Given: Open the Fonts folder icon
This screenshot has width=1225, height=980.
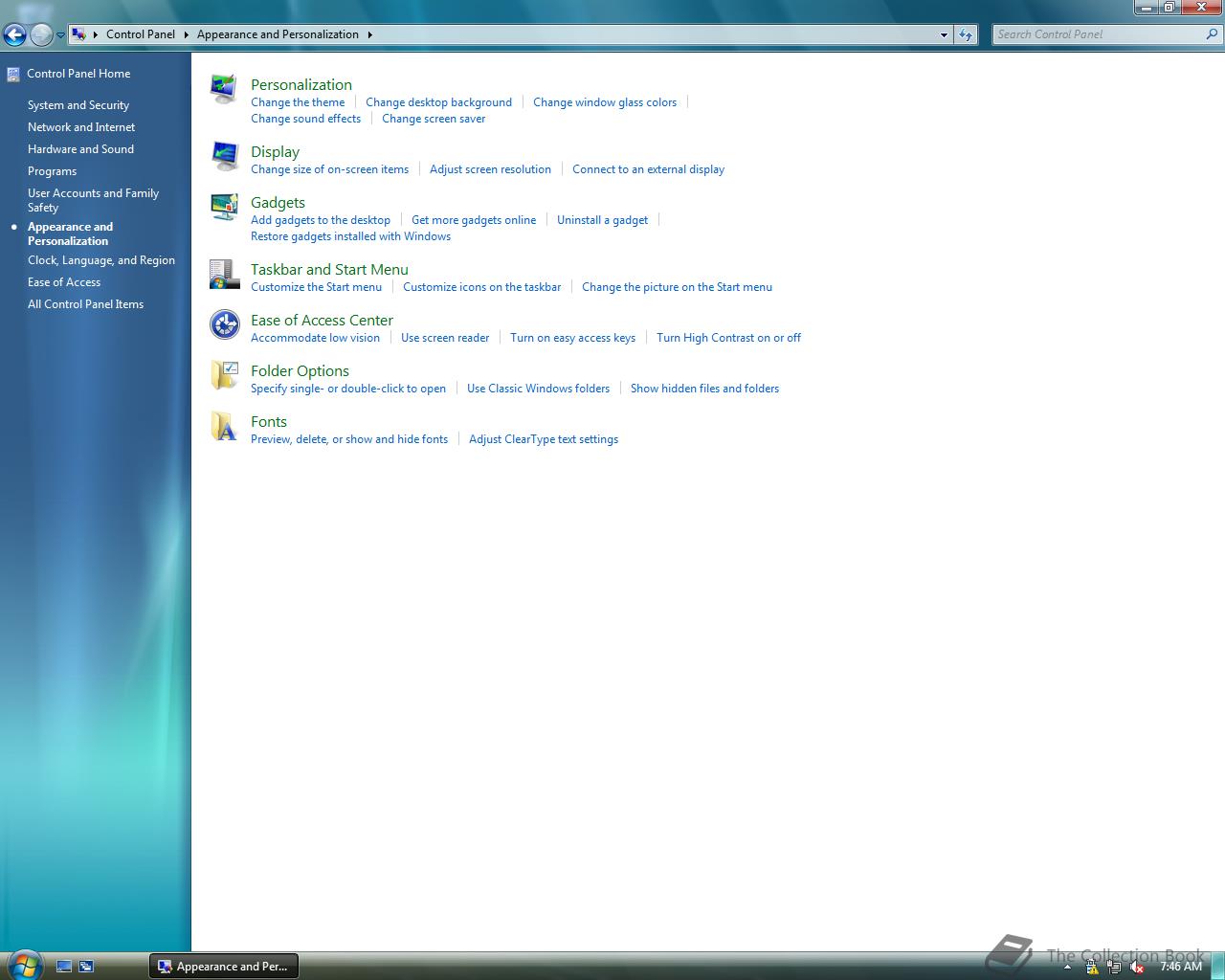Looking at the screenshot, I should click(224, 426).
